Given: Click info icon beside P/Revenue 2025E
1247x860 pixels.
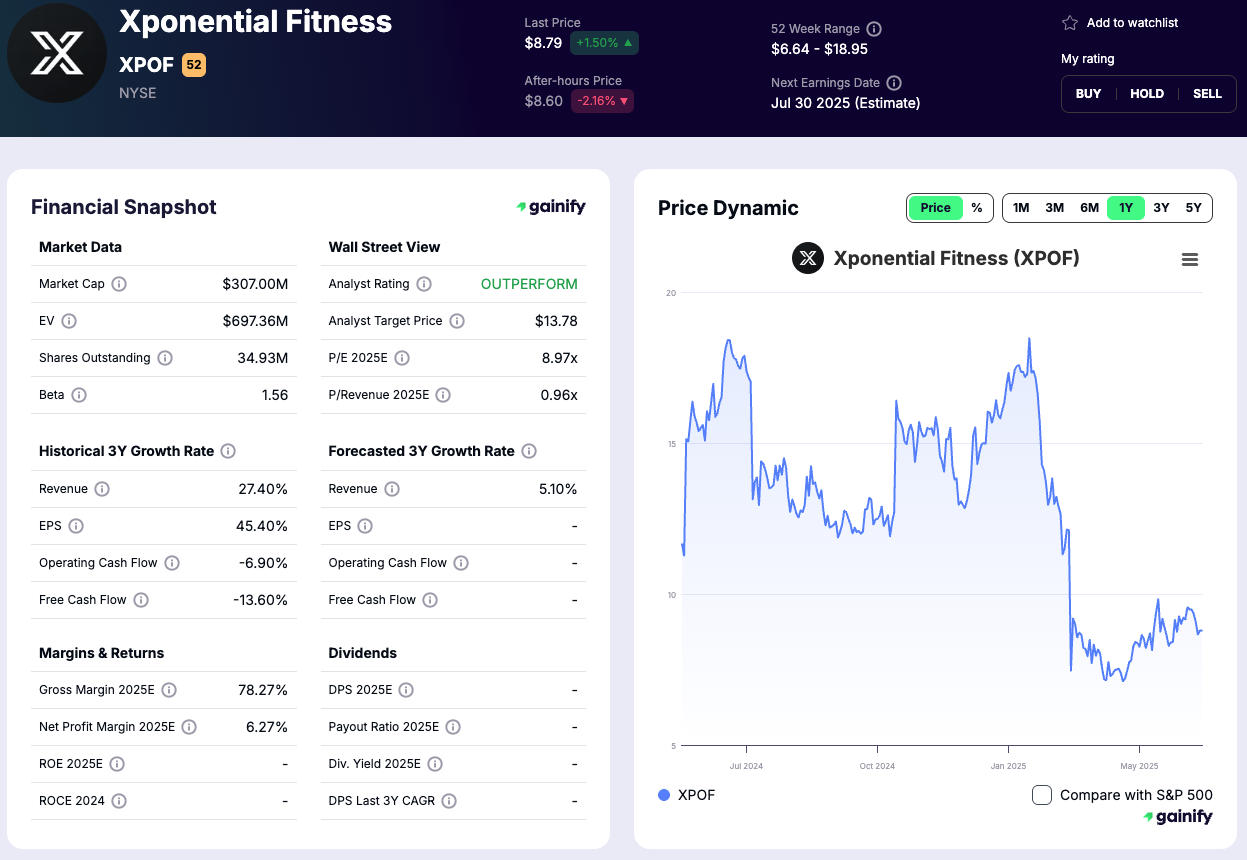Looking at the screenshot, I should (x=443, y=395).
